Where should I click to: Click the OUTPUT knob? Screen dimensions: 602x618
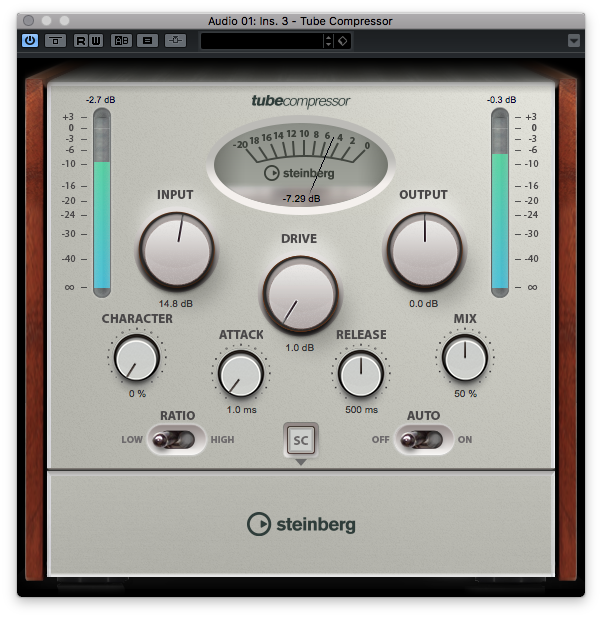[x=425, y=249]
